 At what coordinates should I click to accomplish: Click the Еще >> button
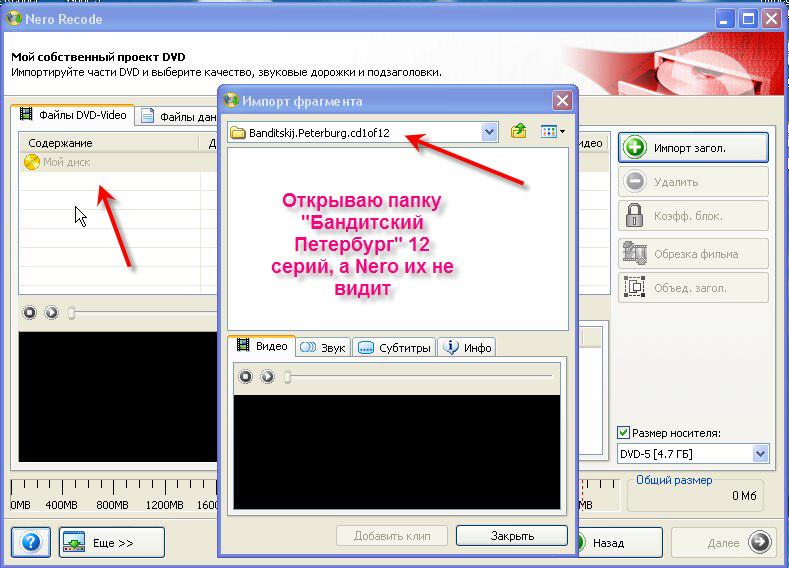(x=112, y=542)
